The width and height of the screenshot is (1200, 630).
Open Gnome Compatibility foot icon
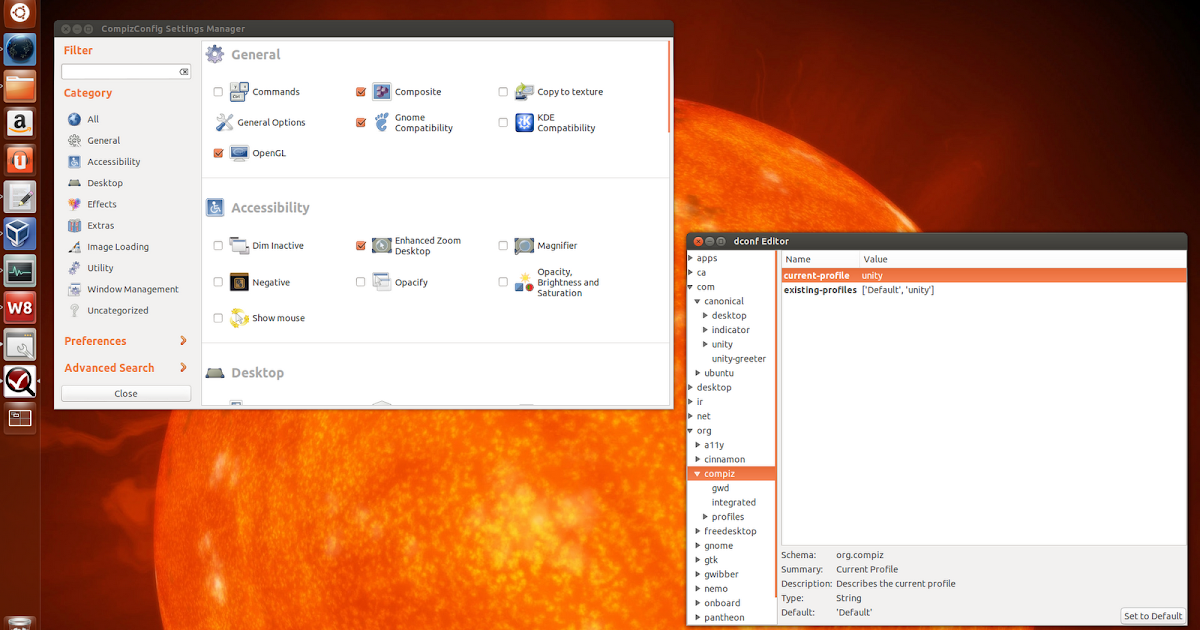381,123
